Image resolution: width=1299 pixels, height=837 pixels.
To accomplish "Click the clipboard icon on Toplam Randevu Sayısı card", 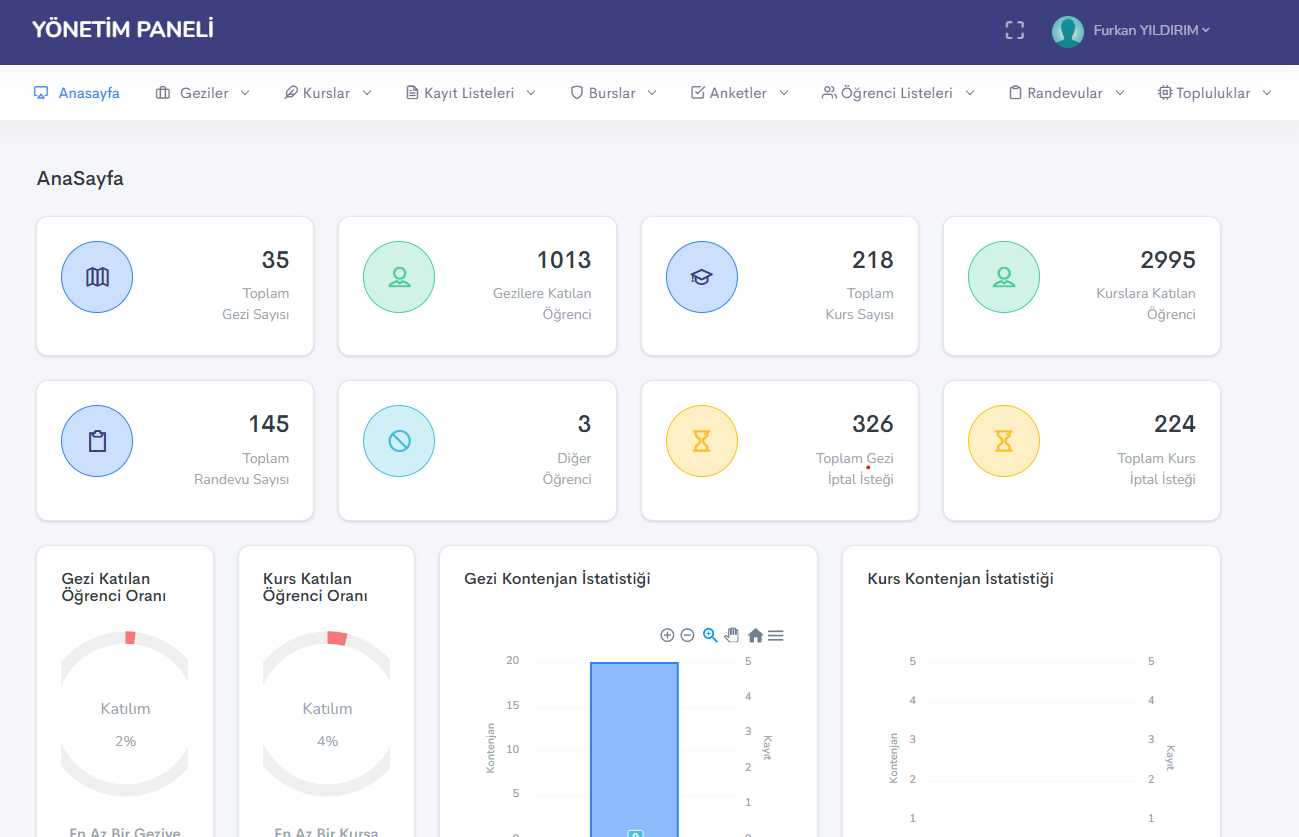I will [x=97, y=441].
